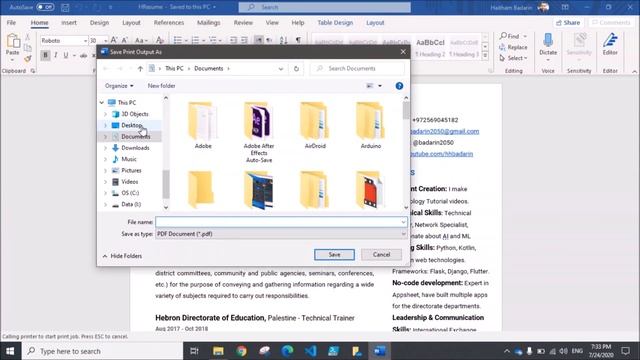Click the Windows Start button
Screen dimensions: 640x360
[10, 351]
